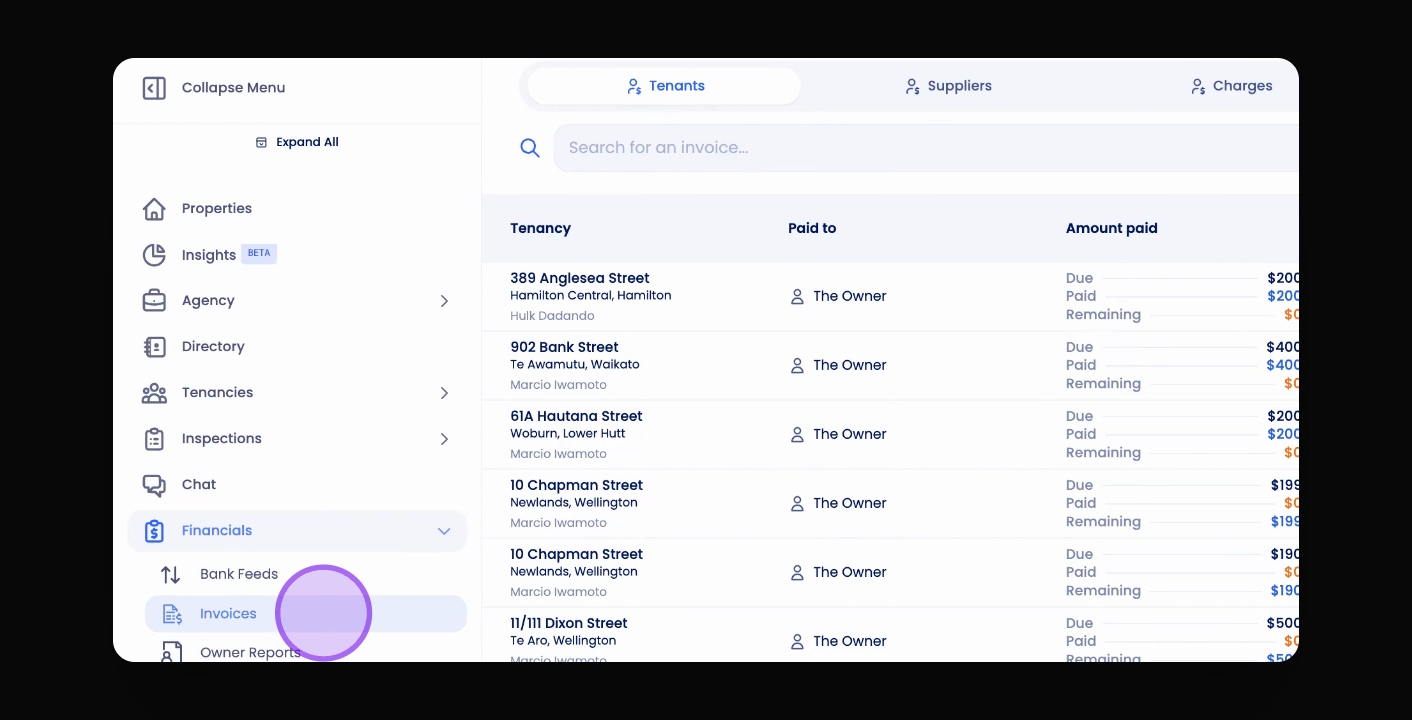1412x720 pixels.
Task: Click owner person icon in 61A Hautana Street row
Action: click(797, 435)
